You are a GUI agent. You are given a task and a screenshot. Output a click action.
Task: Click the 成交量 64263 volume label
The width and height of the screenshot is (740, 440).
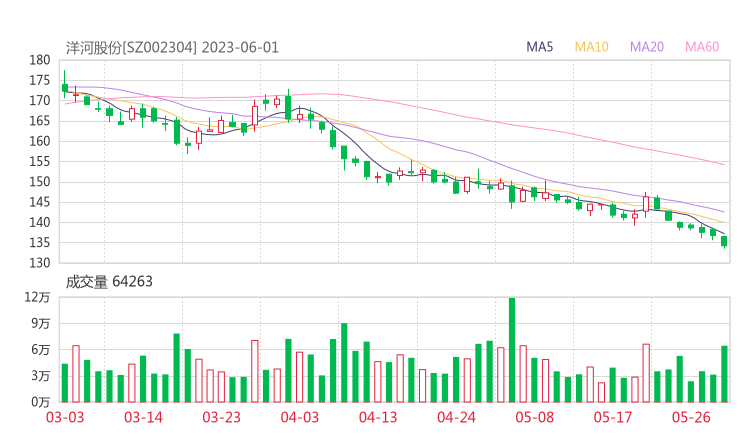[109, 282]
